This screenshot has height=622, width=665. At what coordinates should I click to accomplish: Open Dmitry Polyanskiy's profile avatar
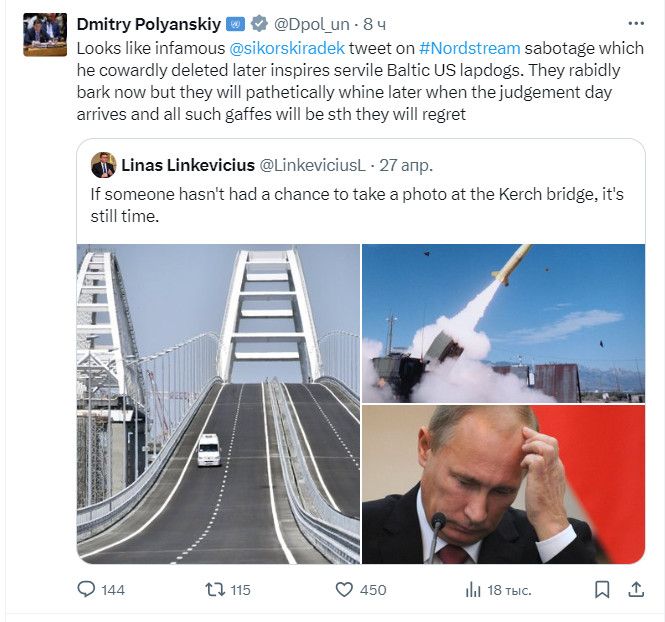tap(45, 35)
